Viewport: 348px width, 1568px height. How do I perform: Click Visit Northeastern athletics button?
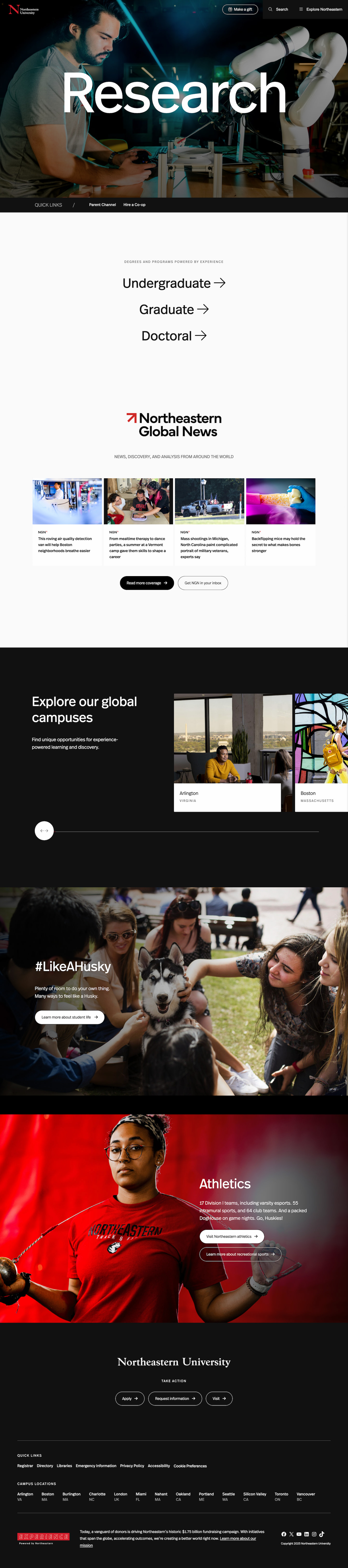[x=232, y=1236]
